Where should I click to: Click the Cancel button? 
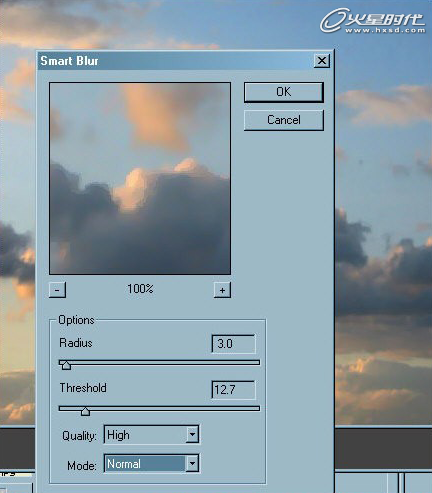[x=284, y=120]
